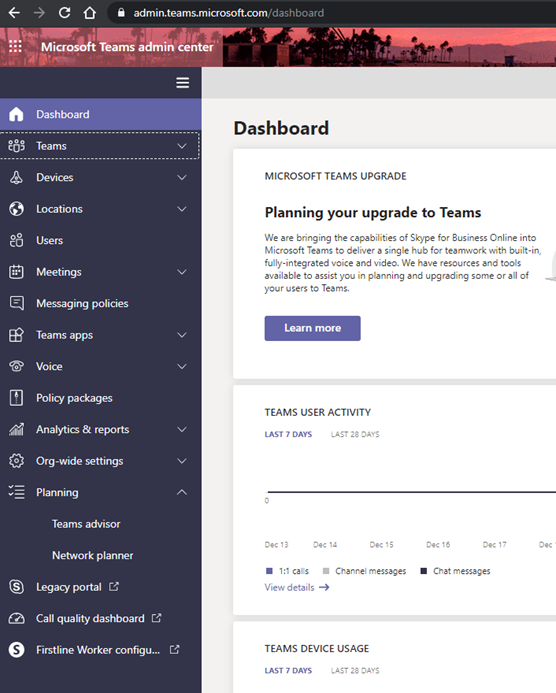Collapse the Planning section chevron
This screenshot has width=556, height=693.
(182, 492)
